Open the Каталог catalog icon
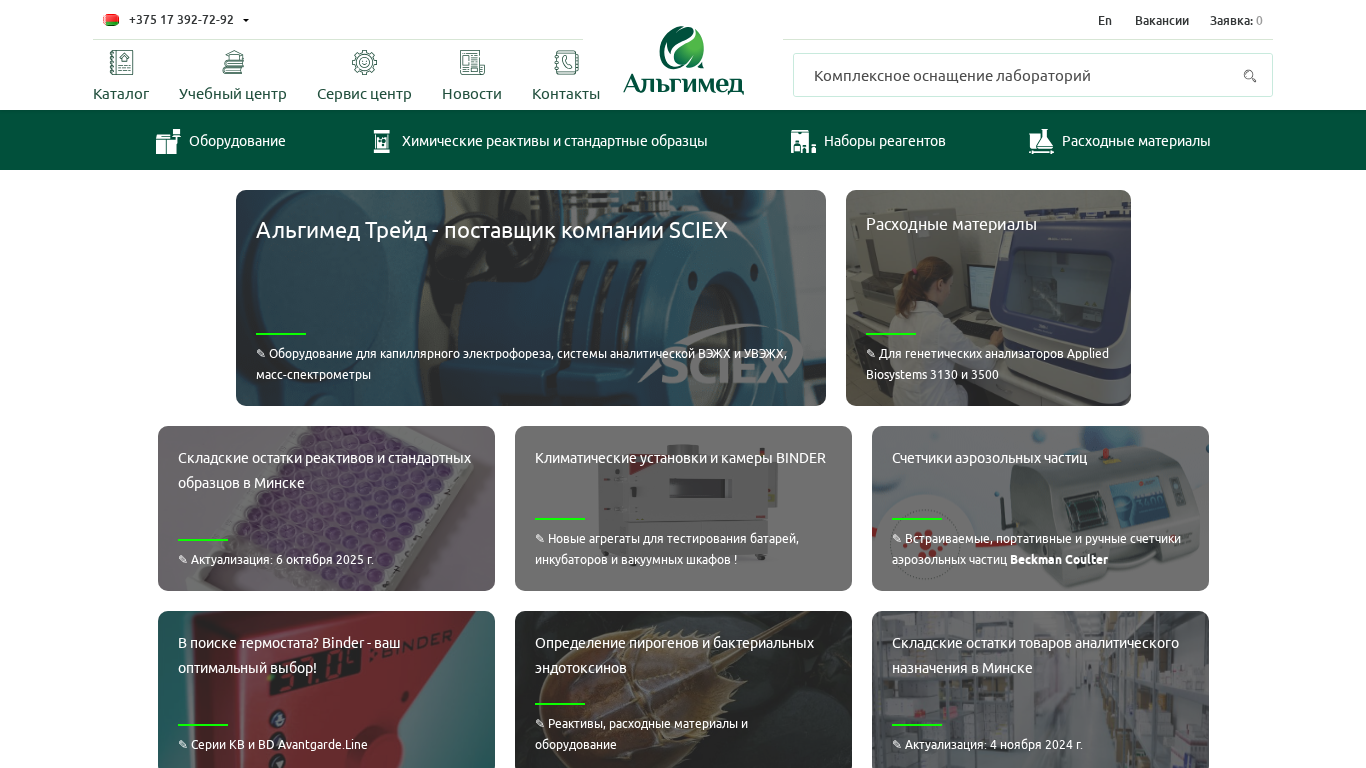This screenshot has height=768, width=1366. 121,63
